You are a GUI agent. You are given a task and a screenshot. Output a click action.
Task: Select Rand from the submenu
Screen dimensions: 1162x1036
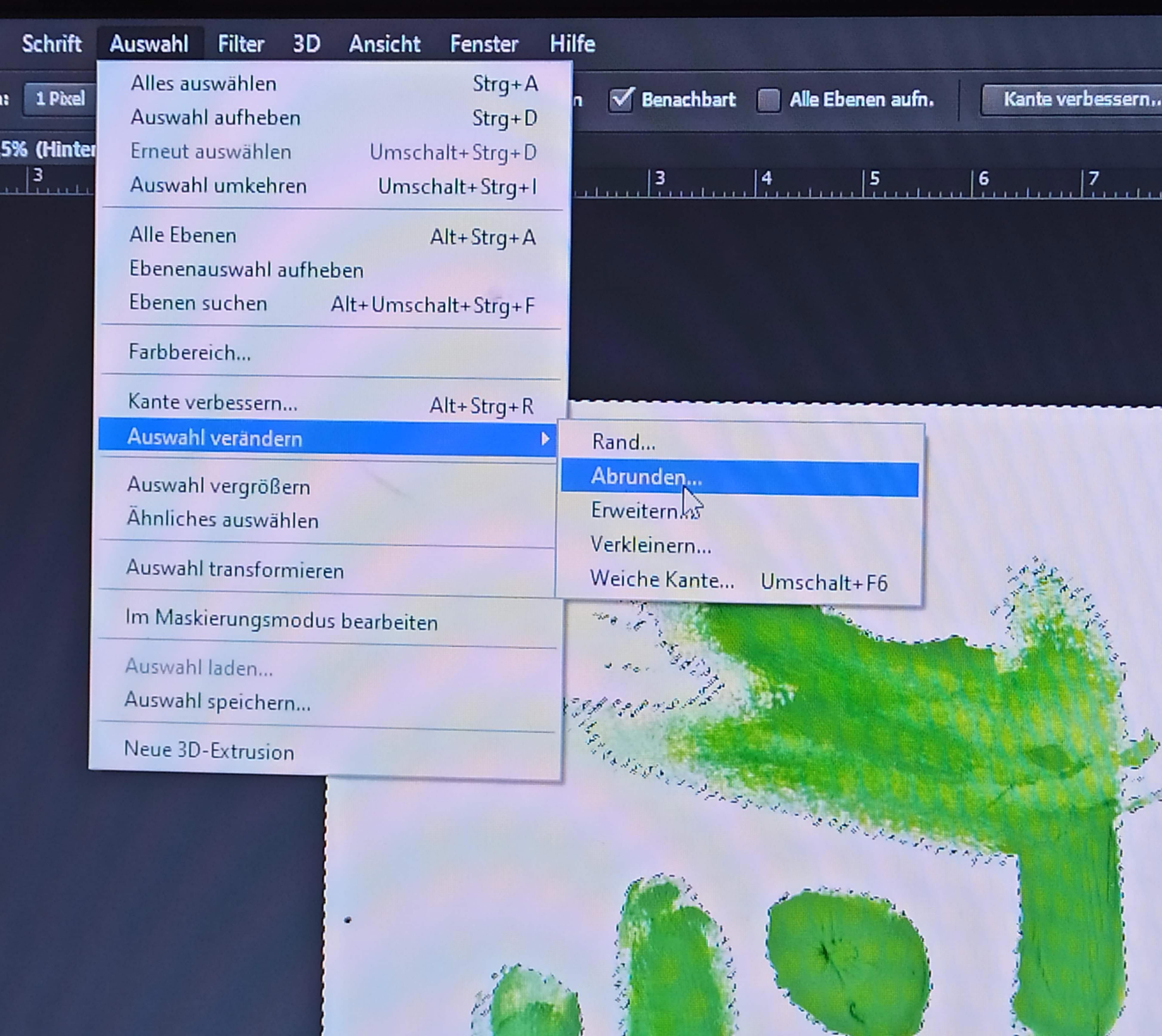click(x=624, y=442)
